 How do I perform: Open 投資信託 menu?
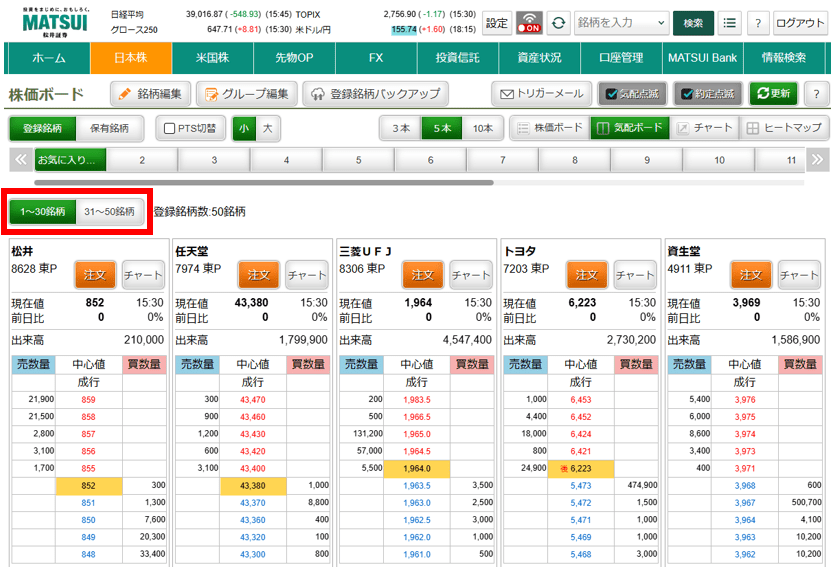point(458,58)
